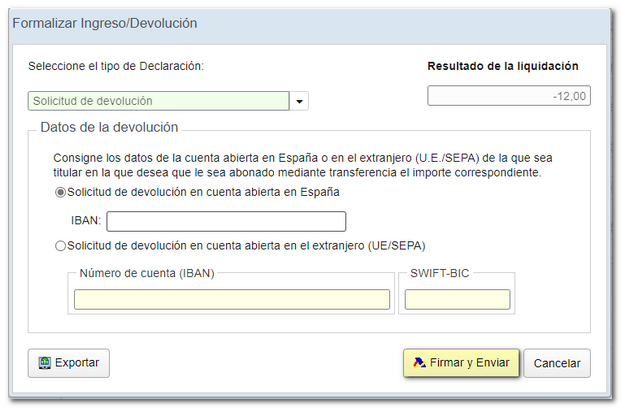Screen dimensions: 621x408
Task: Select refund to foreign account (UE/SEPA)
Action: (61, 246)
